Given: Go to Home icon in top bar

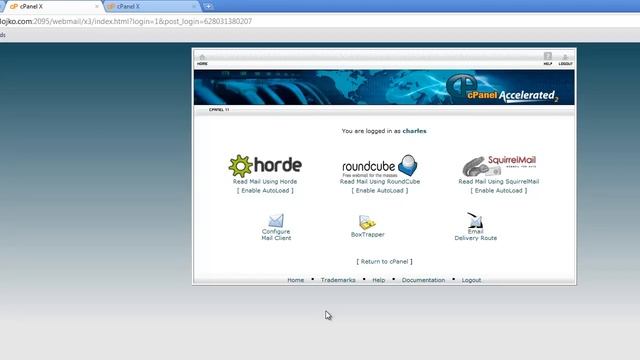Looking at the screenshot, I should coord(202,60).
